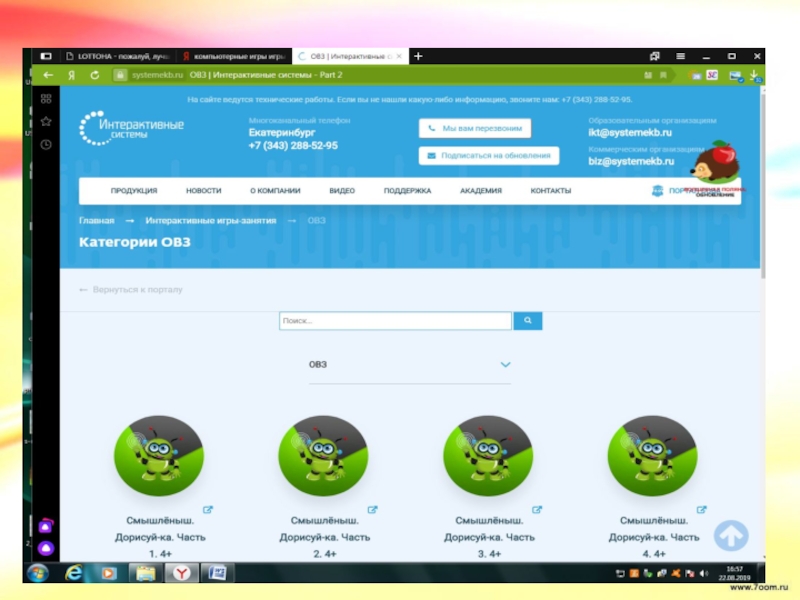Viewport: 800px width, 600px height.
Task: Click the taskbar clock showing 16:57
Action: pyautogui.click(x=734, y=573)
